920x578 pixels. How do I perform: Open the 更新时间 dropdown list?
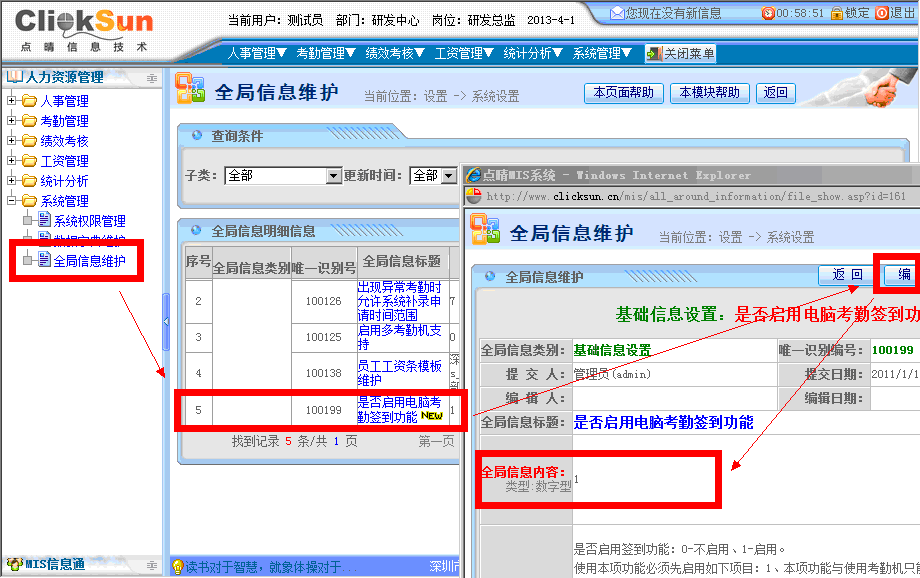point(448,176)
